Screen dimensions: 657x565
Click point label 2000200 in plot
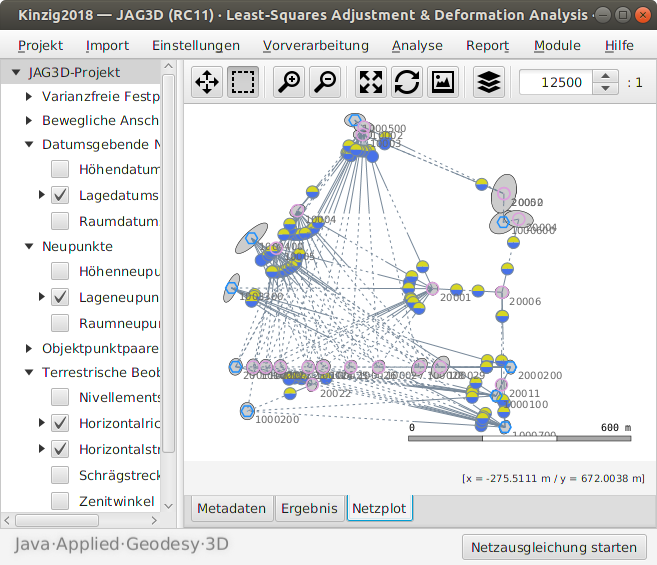coord(540,375)
